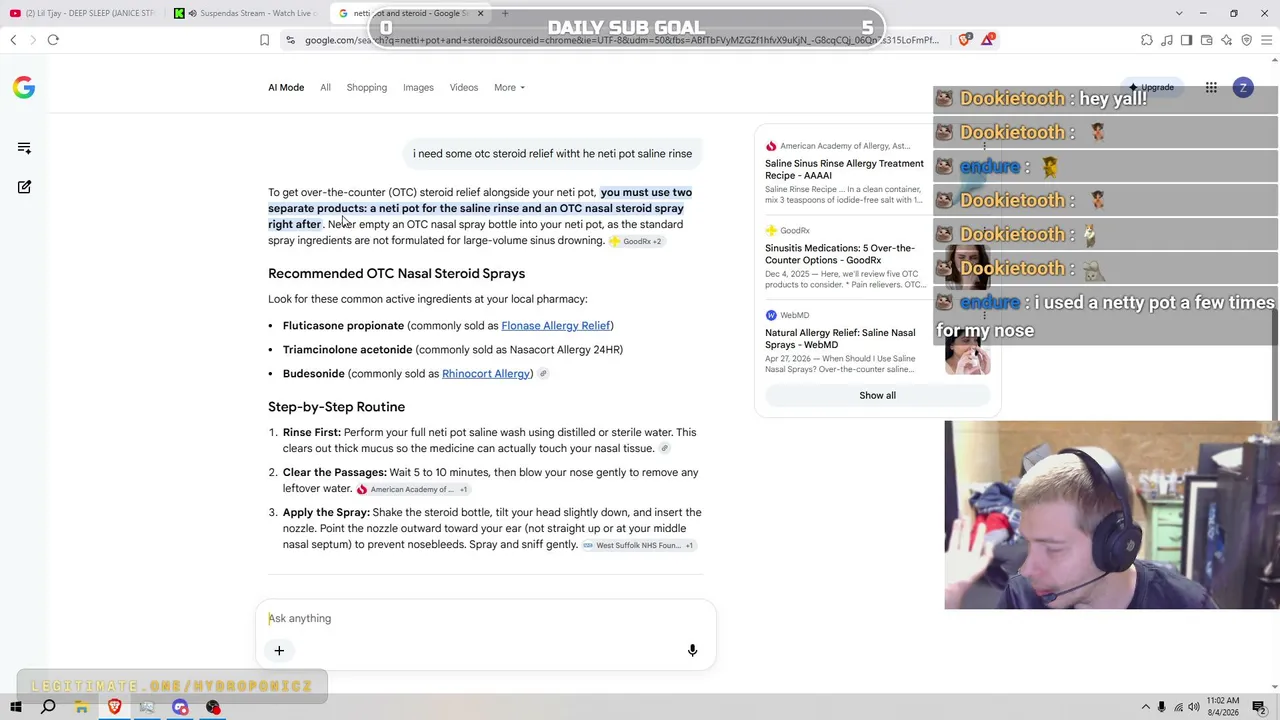Expand the More search options dropdown
The width and height of the screenshot is (1280, 720).
tap(509, 87)
